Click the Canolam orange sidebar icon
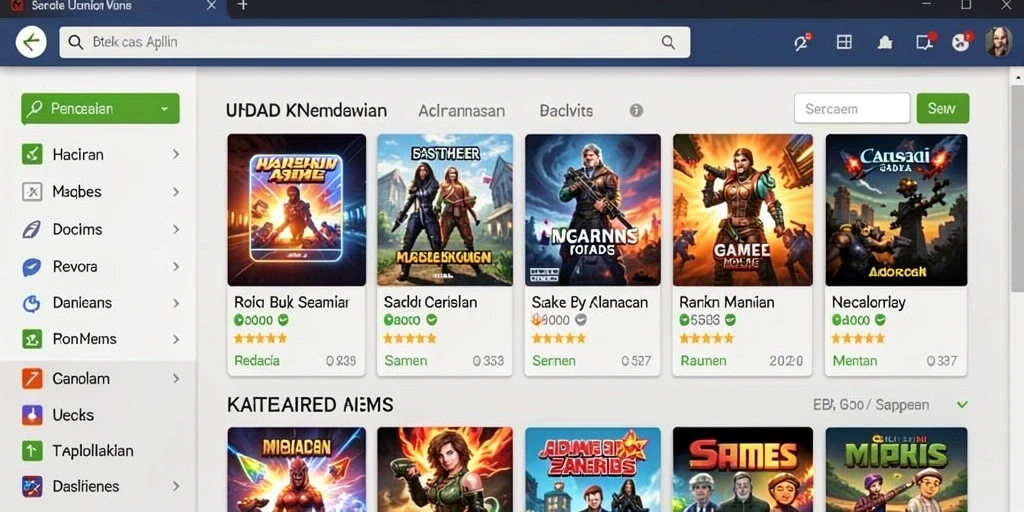The height and width of the screenshot is (512, 1024). [32, 378]
